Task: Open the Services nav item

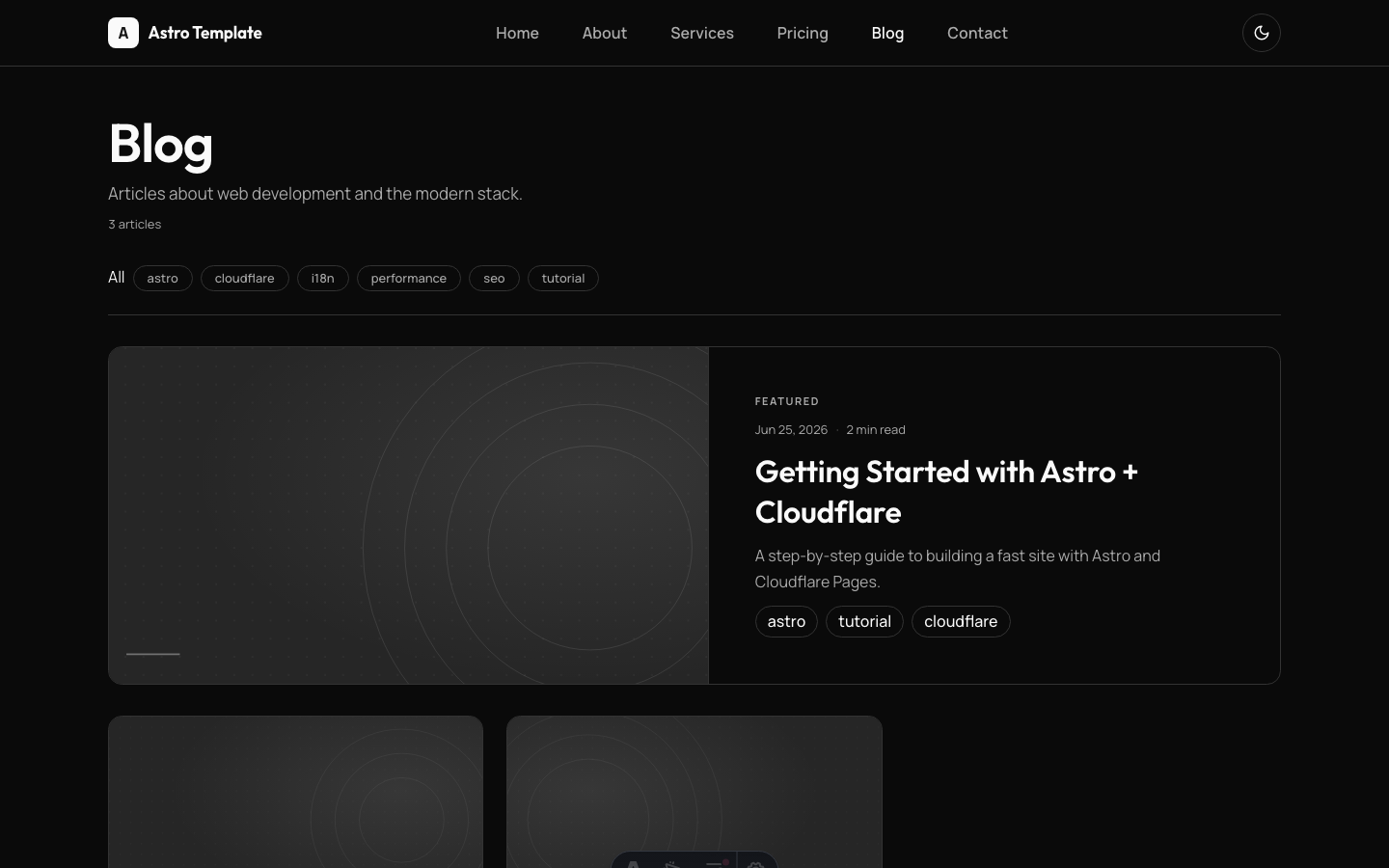Action: (x=702, y=33)
